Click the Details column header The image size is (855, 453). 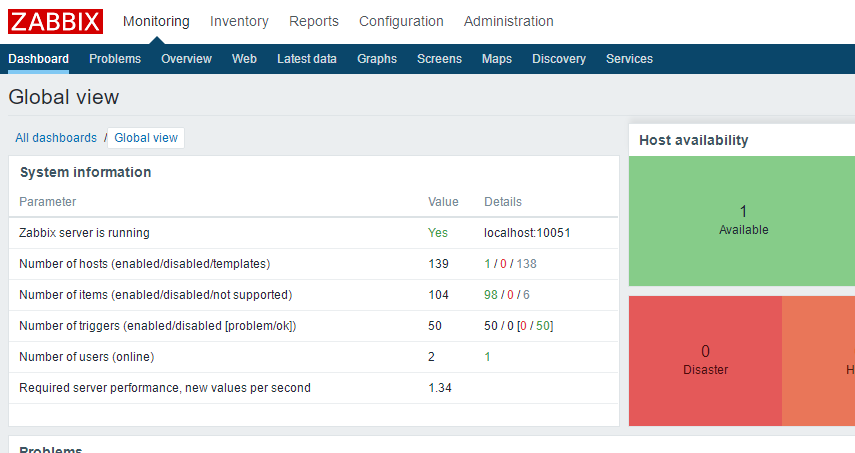click(x=503, y=202)
